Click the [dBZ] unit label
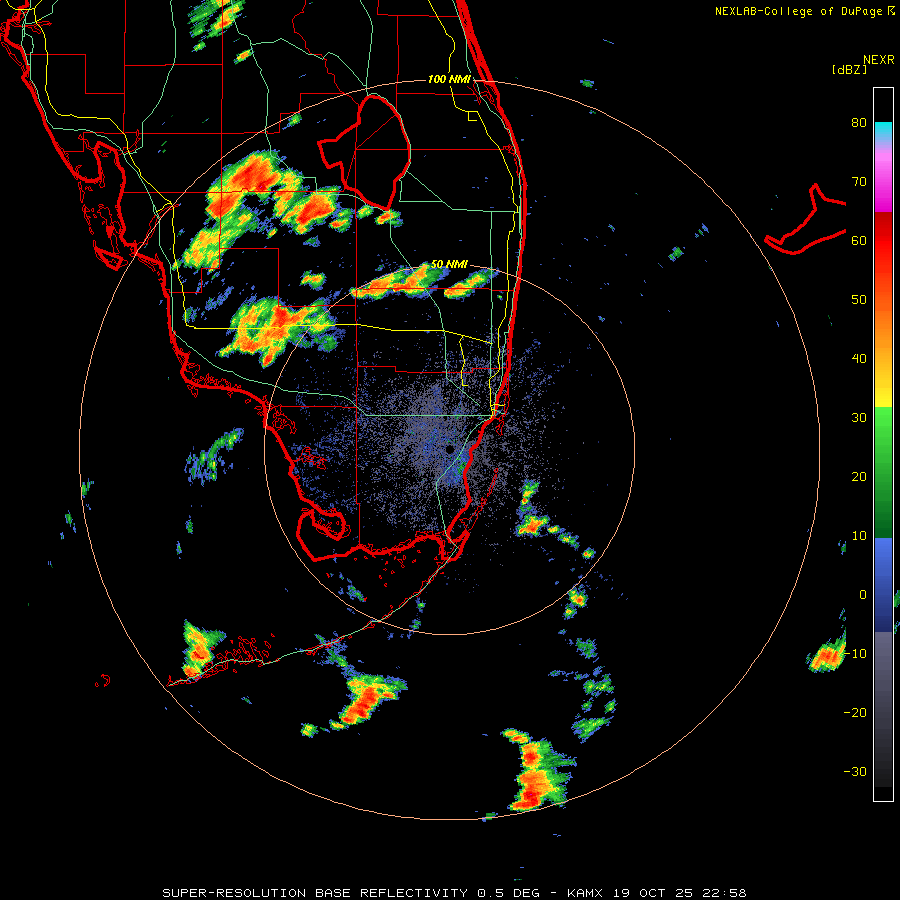The height and width of the screenshot is (900, 900). [x=849, y=69]
